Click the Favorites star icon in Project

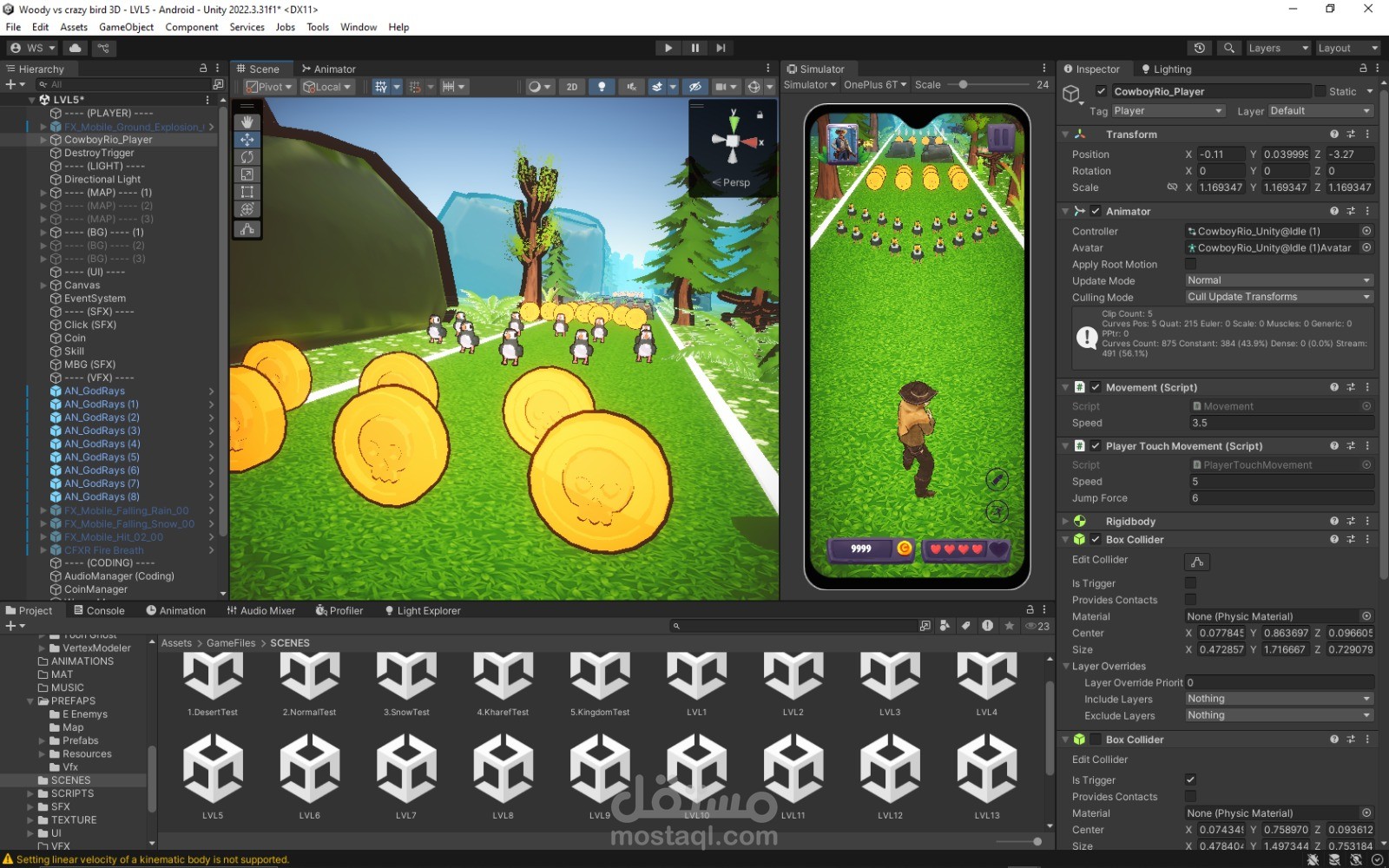pyautogui.click(x=1009, y=626)
